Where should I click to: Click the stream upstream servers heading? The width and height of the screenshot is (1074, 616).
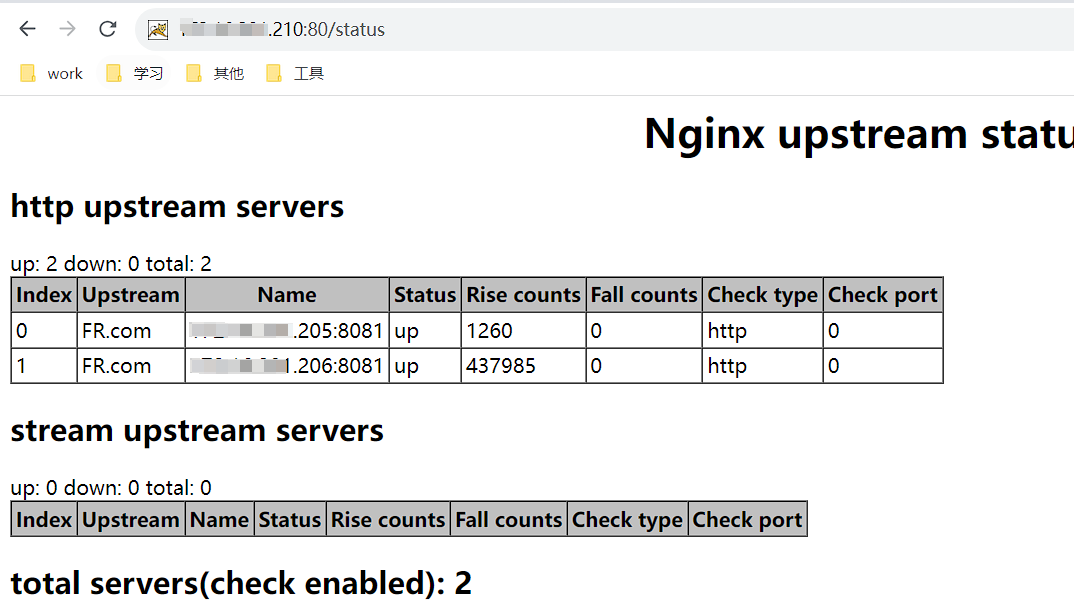pyautogui.click(x=197, y=430)
